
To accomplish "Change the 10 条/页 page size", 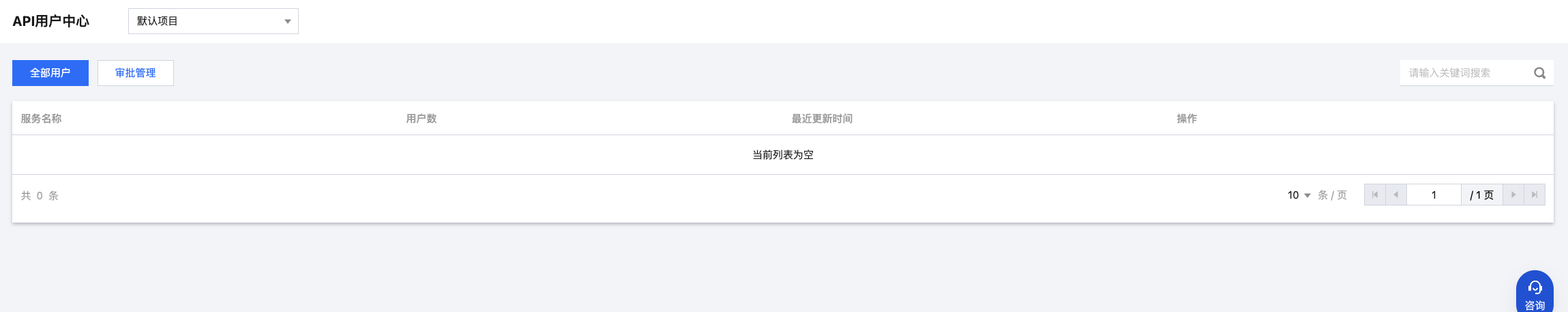I will (x=1299, y=195).
